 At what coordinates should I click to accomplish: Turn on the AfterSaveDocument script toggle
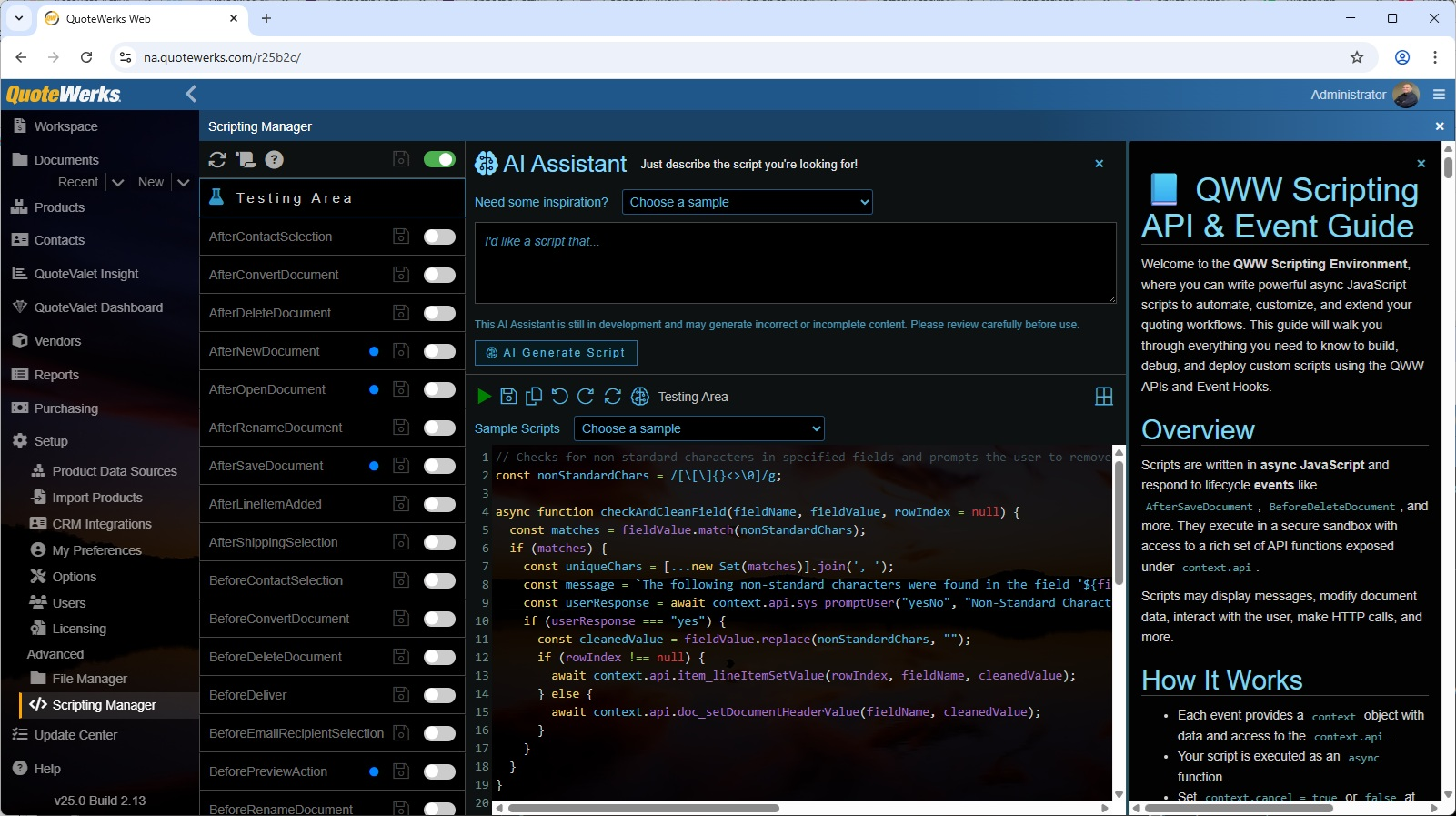(x=439, y=466)
